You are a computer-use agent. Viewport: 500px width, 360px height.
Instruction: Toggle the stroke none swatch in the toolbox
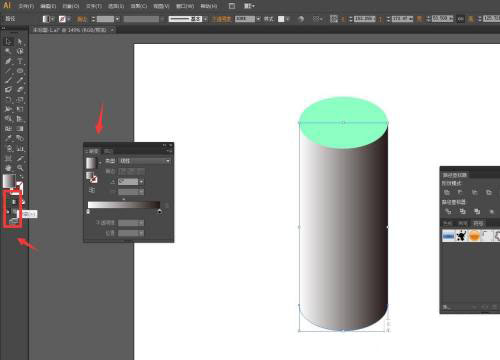click(x=20, y=186)
